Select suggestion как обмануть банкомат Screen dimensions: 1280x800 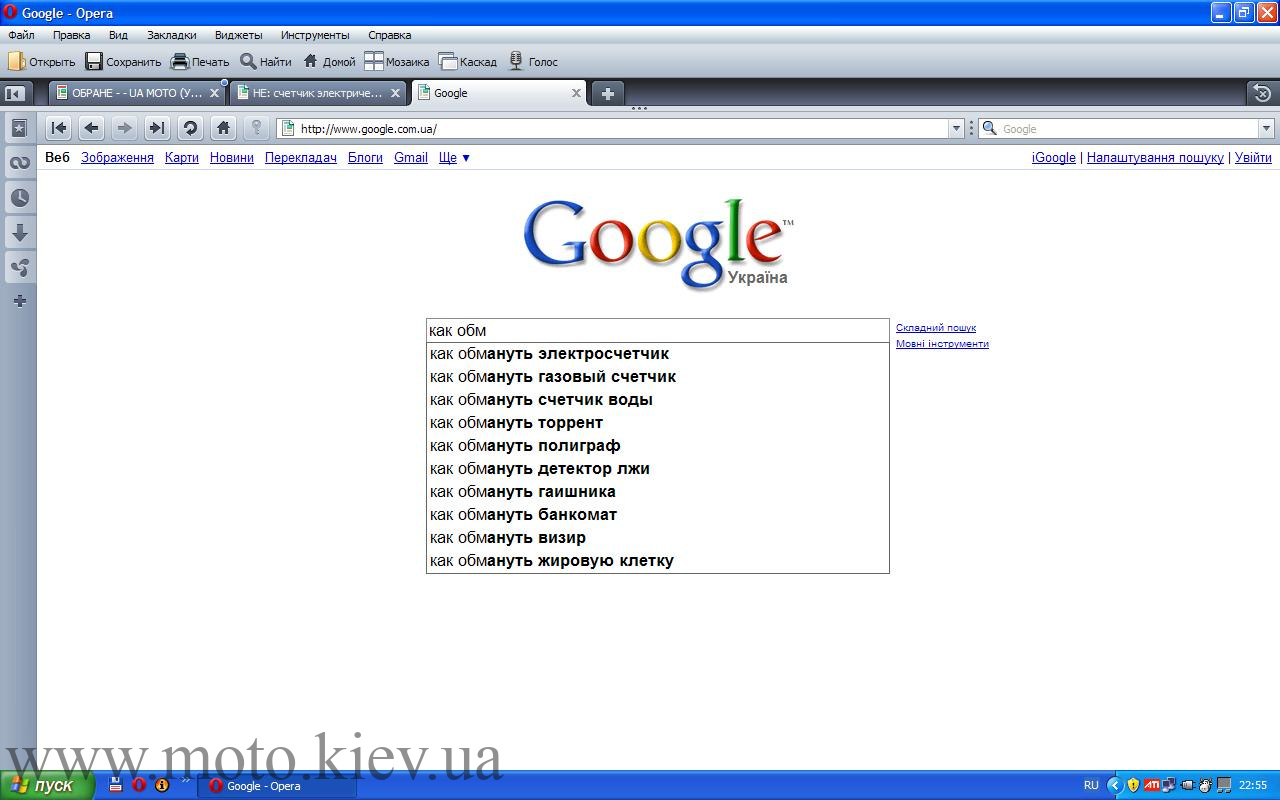(657, 515)
